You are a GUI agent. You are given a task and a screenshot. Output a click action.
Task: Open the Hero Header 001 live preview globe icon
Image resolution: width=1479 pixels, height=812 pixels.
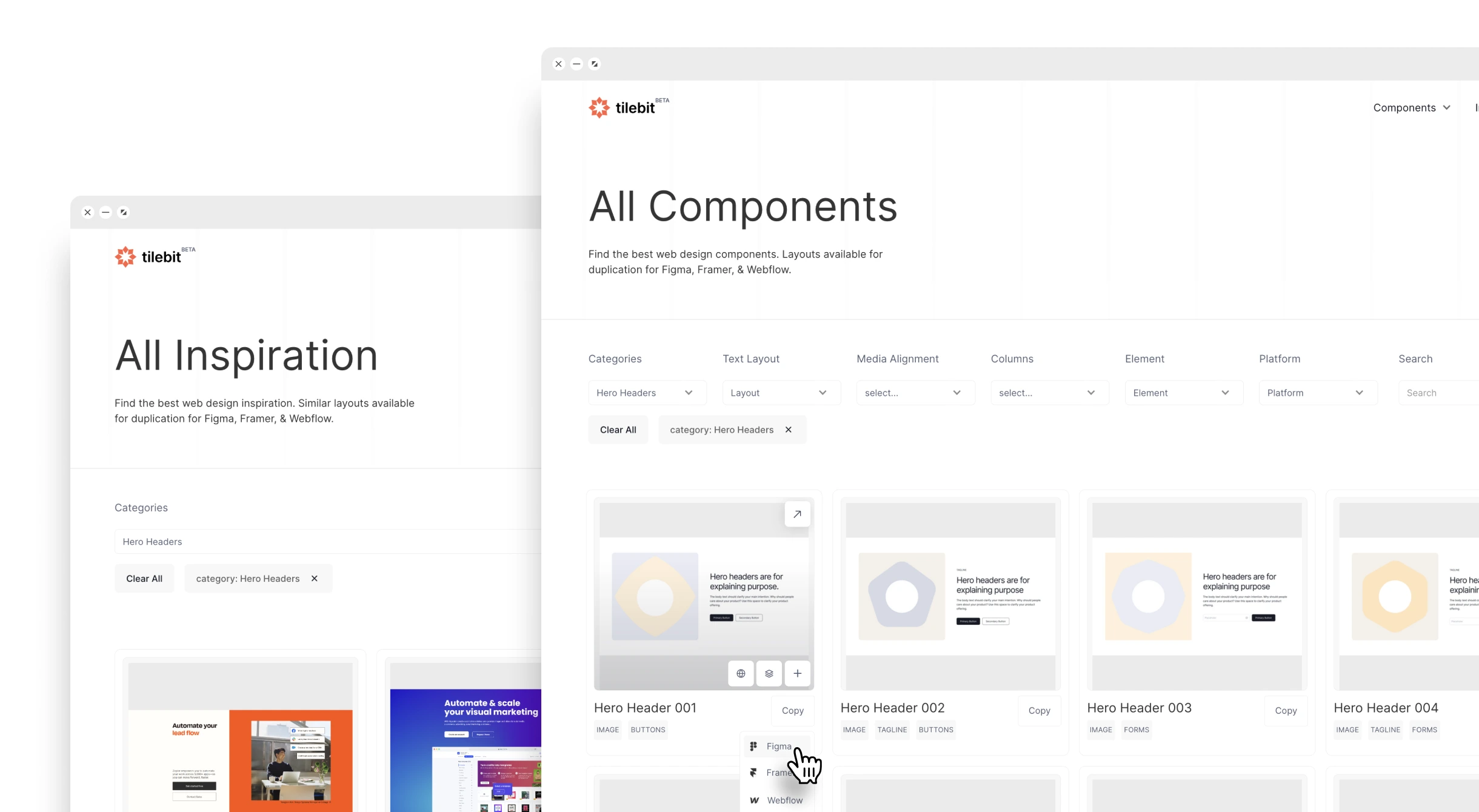point(740,673)
